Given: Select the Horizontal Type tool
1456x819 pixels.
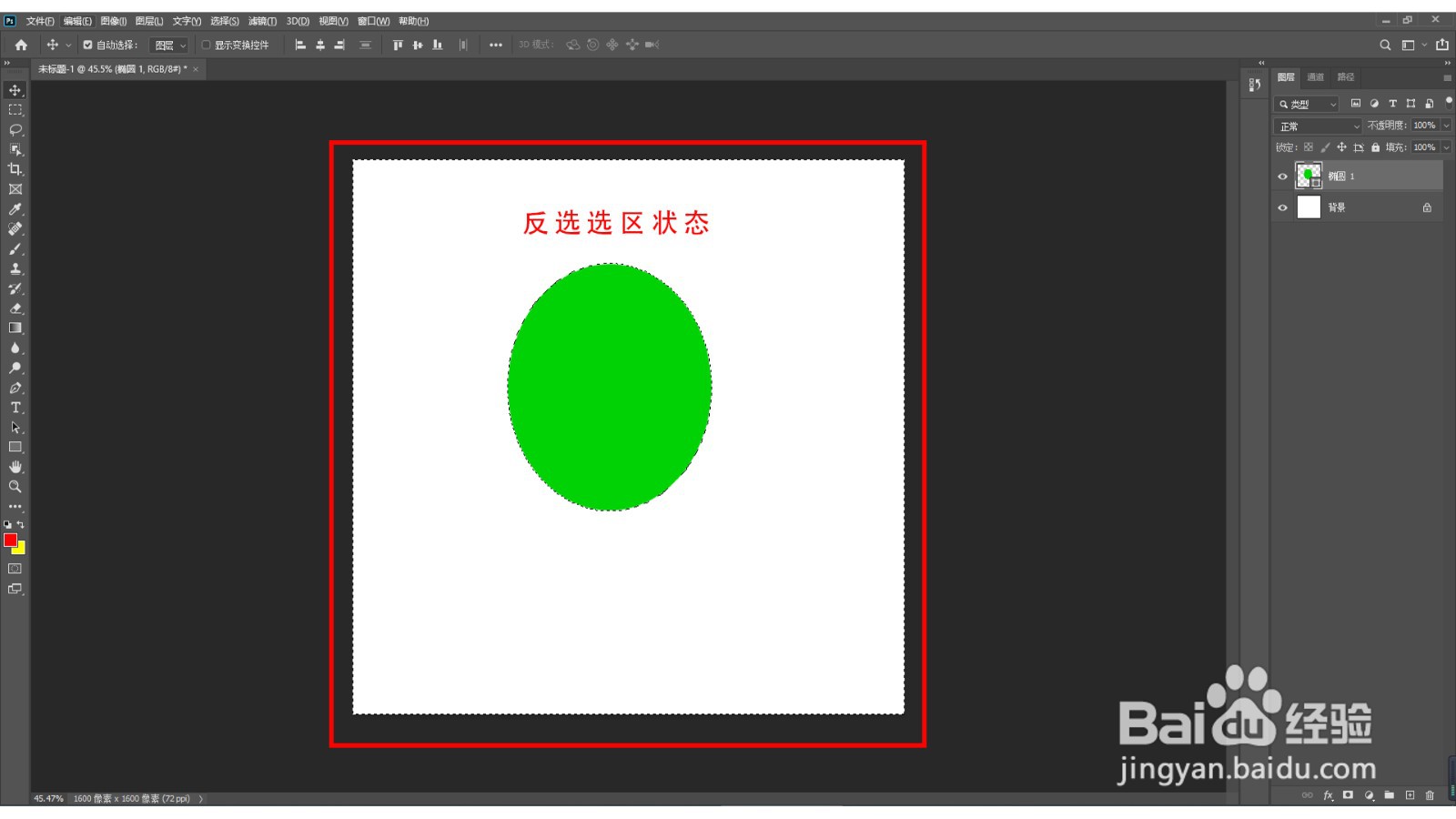Looking at the screenshot, I should click(x=15, y=408).
